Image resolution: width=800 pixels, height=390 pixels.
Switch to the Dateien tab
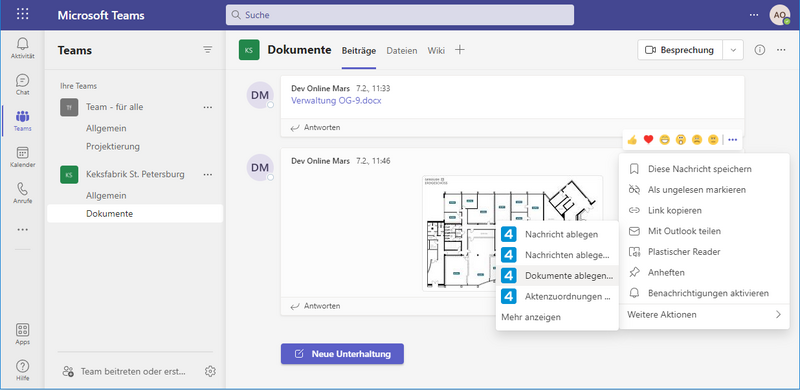(402, 51)
